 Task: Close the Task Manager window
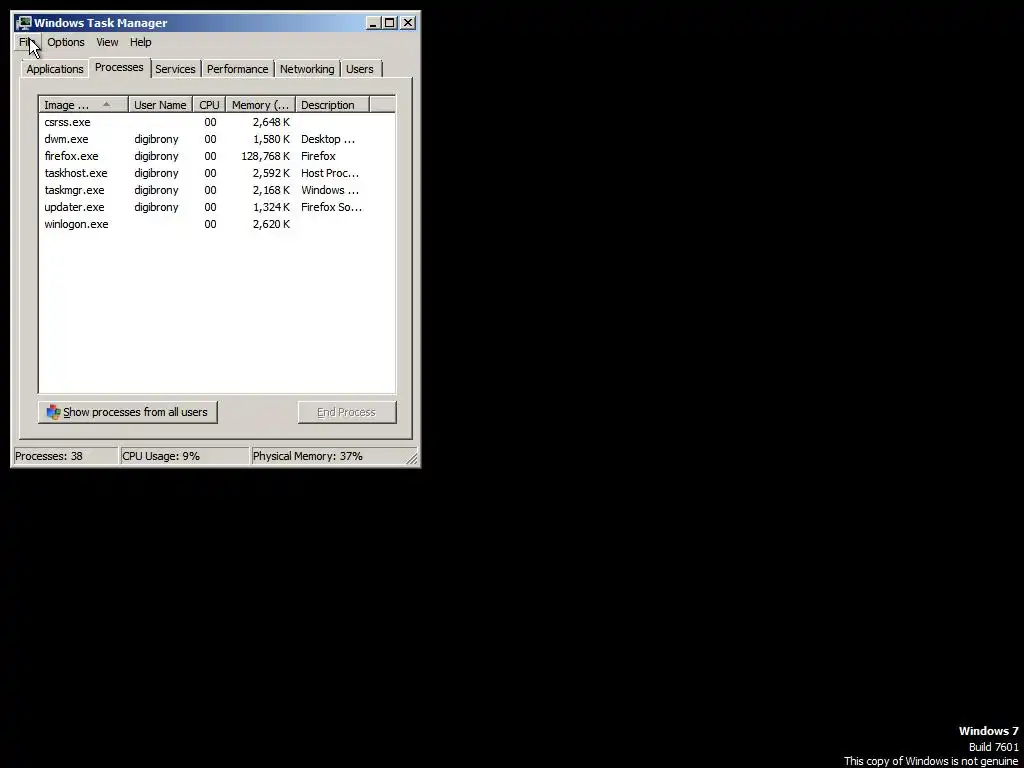(408, 23)
